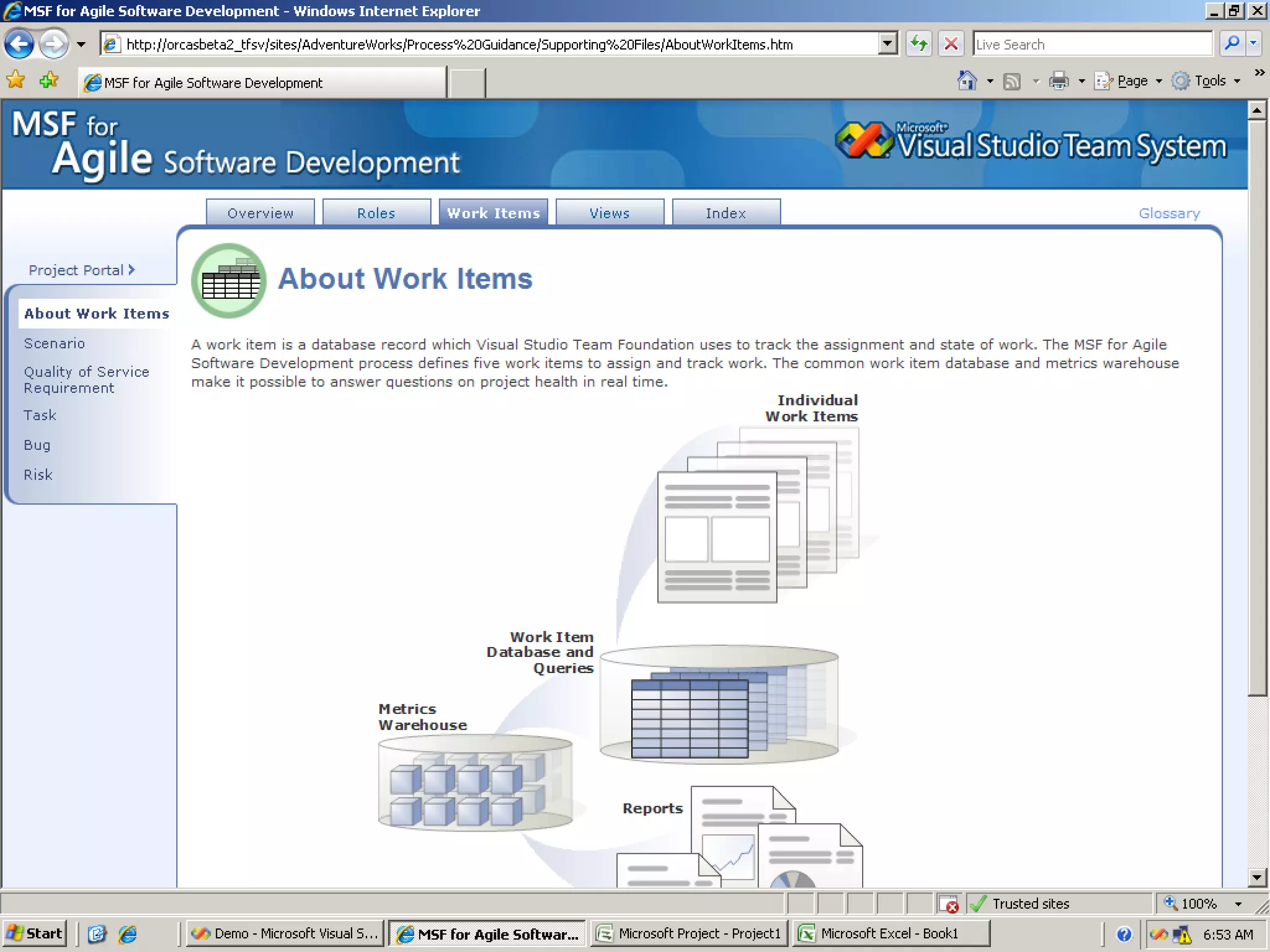Click the browser Back arrow button
The width and height of the screenshot is (1270, 952).
coord(19,44)
